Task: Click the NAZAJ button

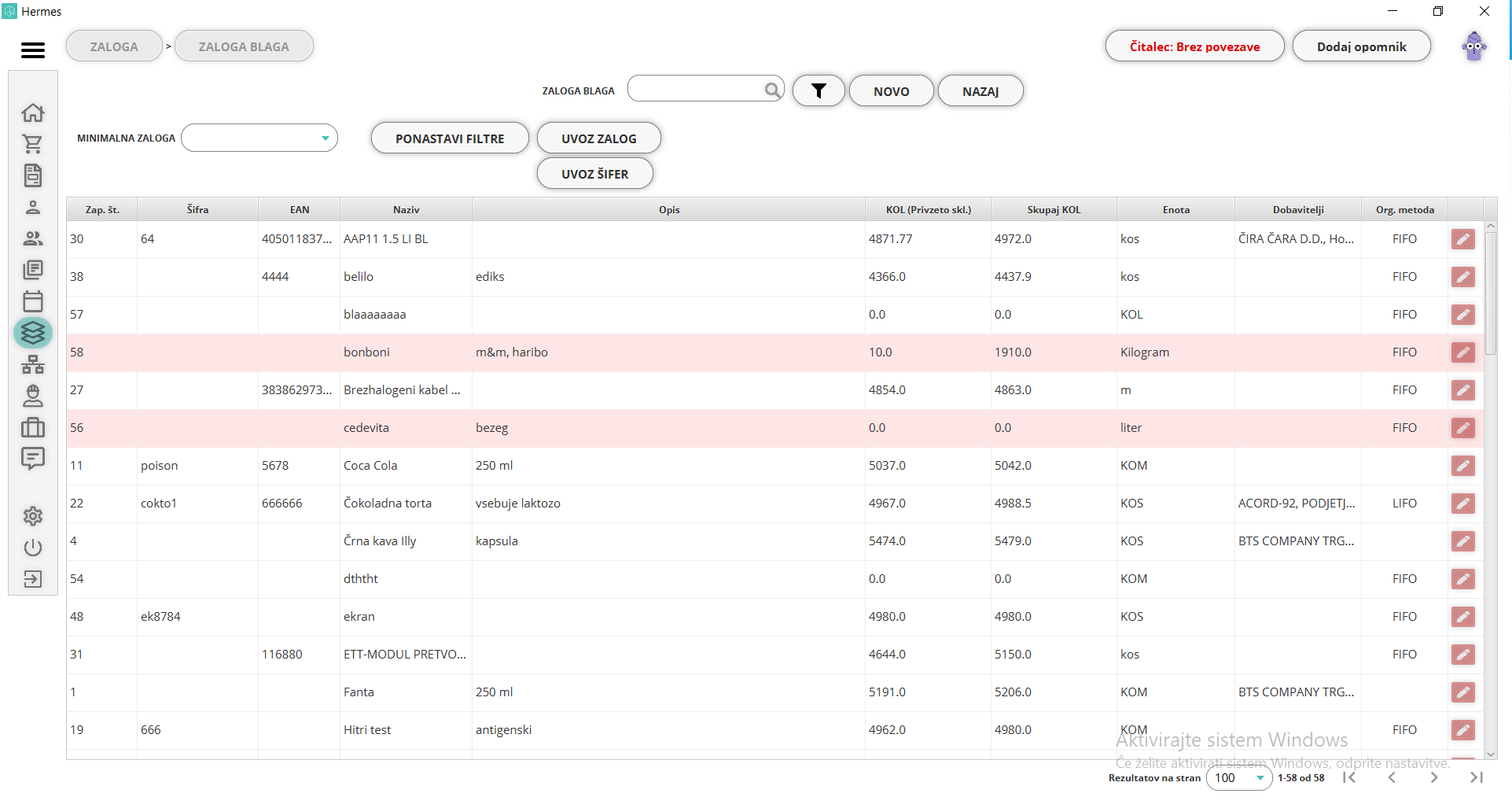Action: click(x=980, y=90)
